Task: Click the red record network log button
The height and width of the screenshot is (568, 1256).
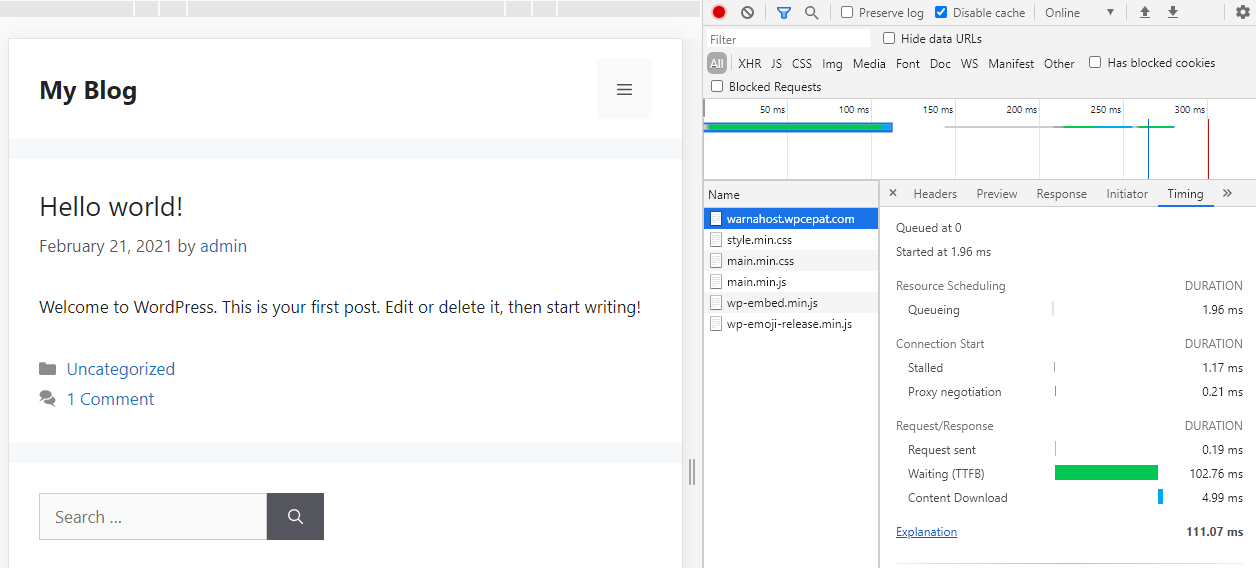Action: (x=719, y=13)
